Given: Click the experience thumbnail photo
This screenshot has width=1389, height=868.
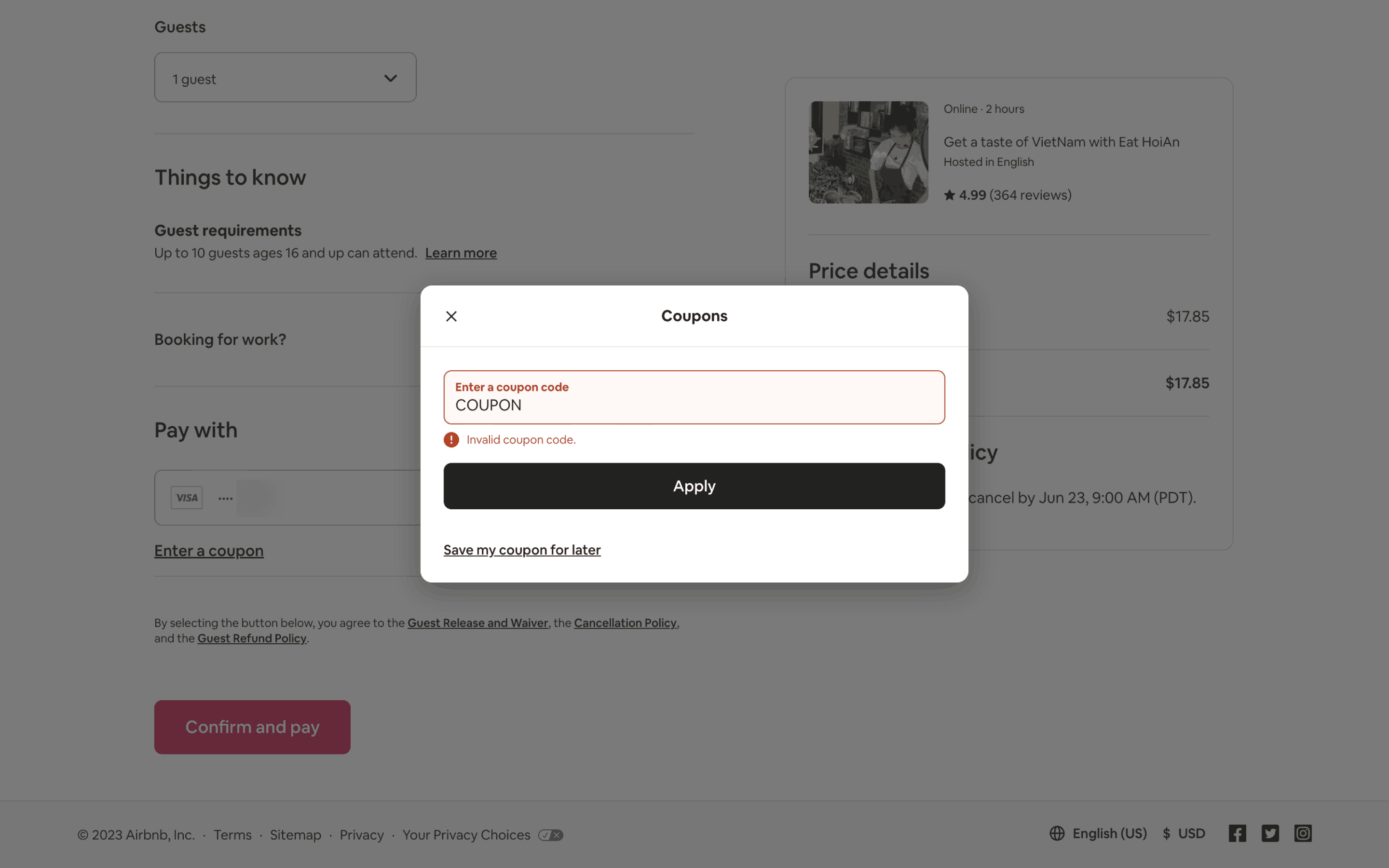Looking at the screenshot, I should [x=868, y=152].
